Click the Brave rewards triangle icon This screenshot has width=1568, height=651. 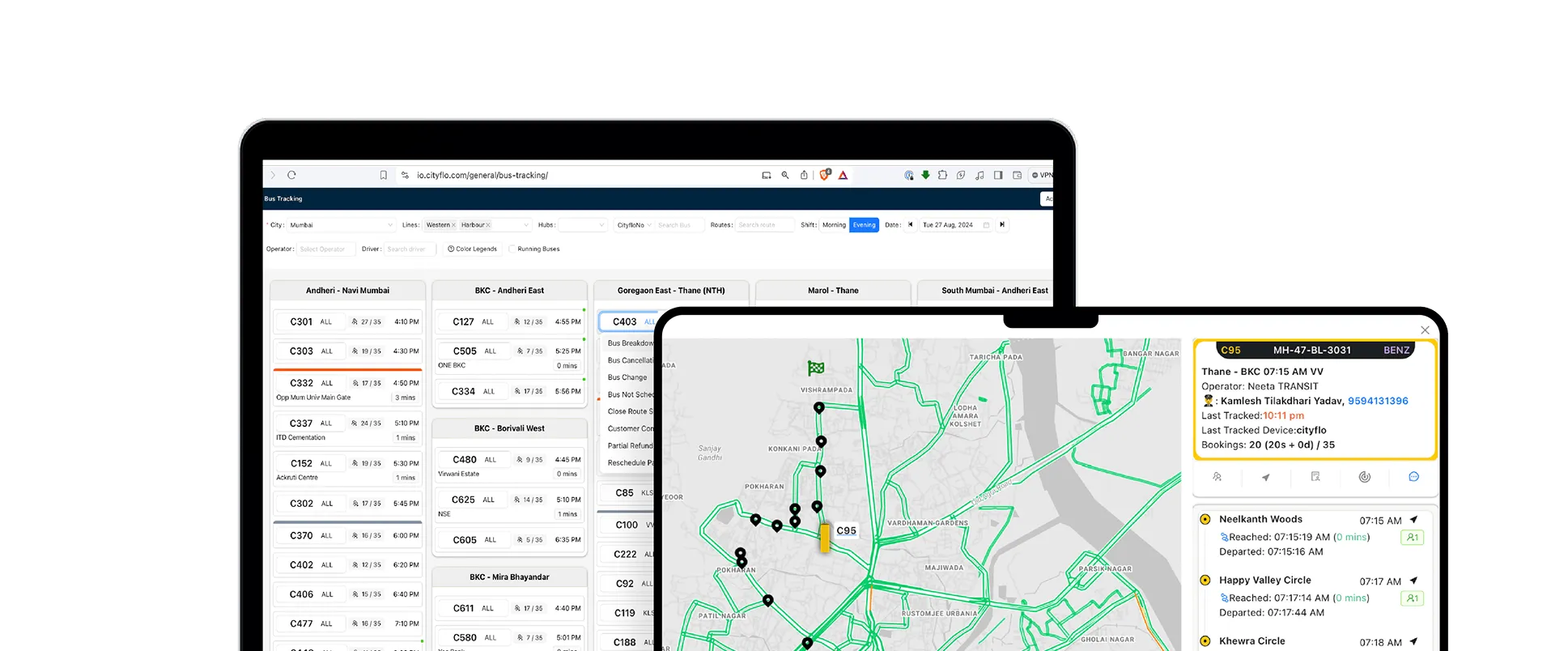(x=843, y=175)
